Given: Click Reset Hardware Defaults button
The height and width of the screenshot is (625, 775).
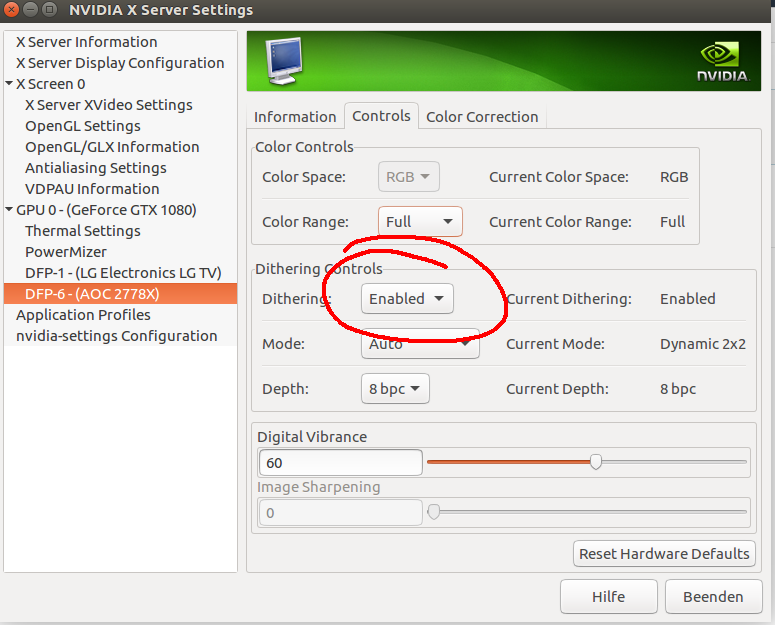Looking at the screenshot, I should coord(664,553).
